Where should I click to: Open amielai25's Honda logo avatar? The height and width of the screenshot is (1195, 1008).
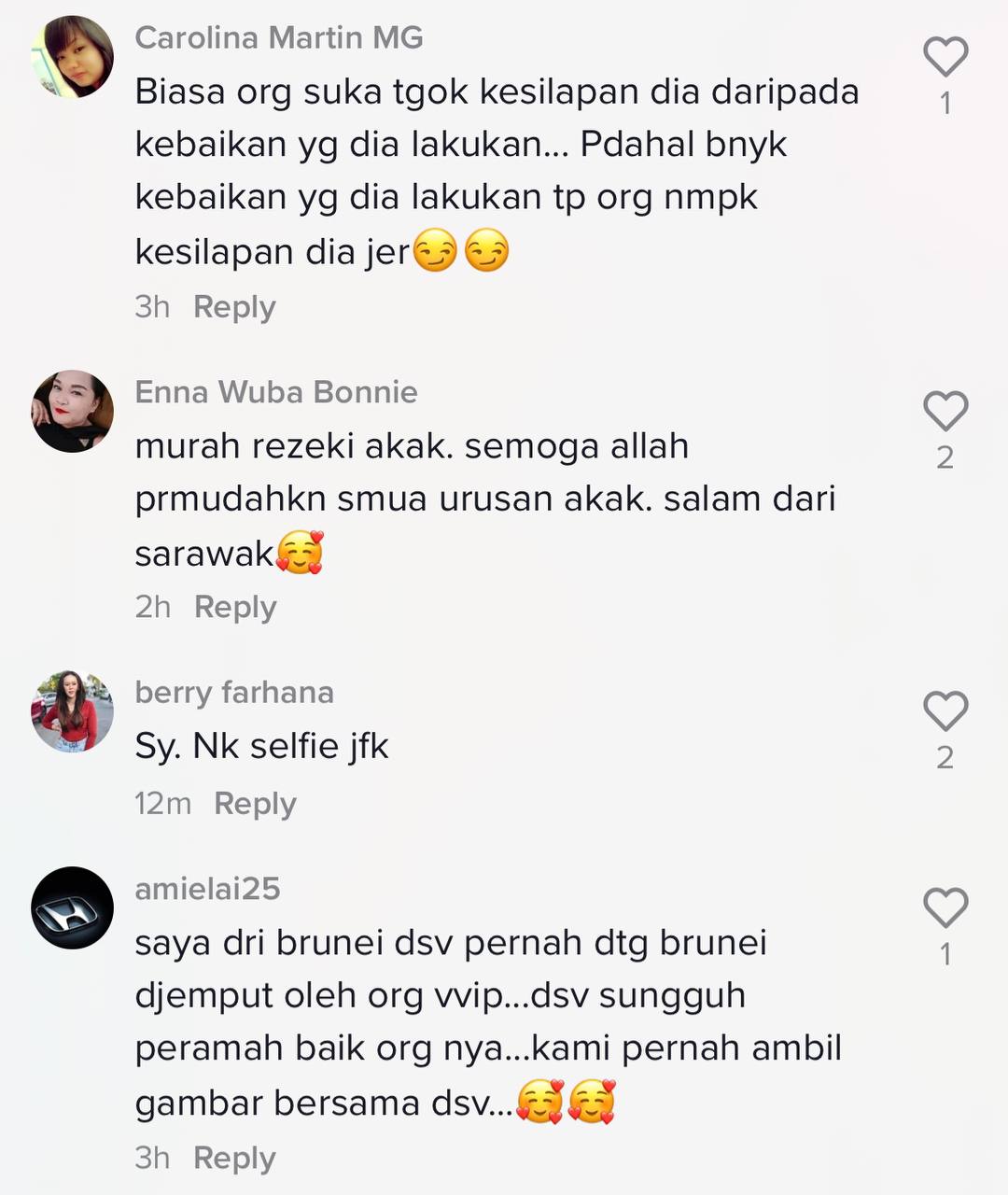[72, 907]
